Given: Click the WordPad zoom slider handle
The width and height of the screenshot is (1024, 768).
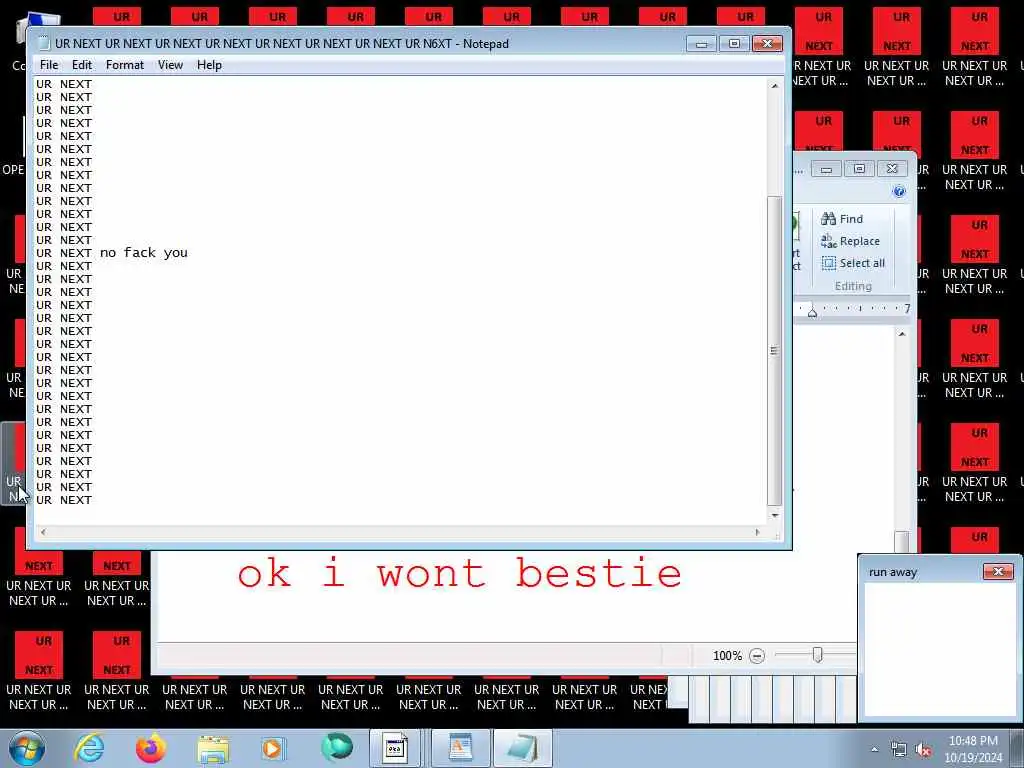Looking at the screenshot, I should click(818, 654).
